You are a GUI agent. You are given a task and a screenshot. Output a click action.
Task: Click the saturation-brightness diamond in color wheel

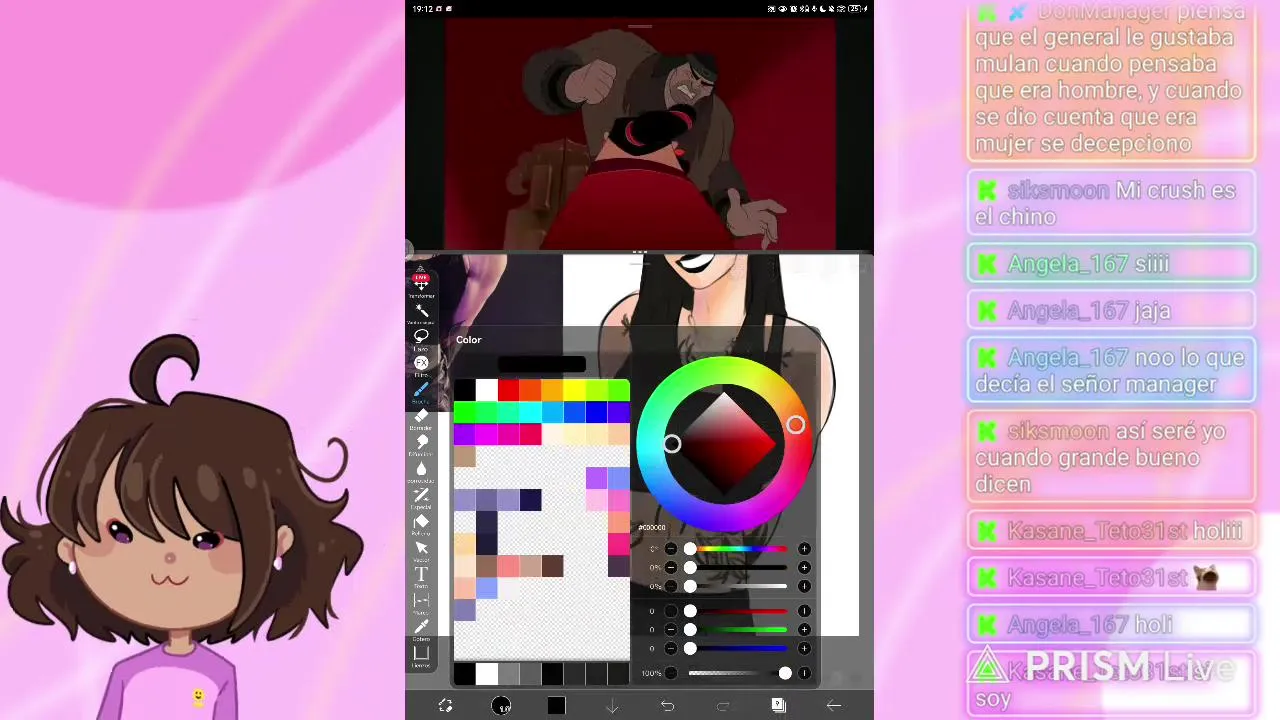click(x=726, y=444)
